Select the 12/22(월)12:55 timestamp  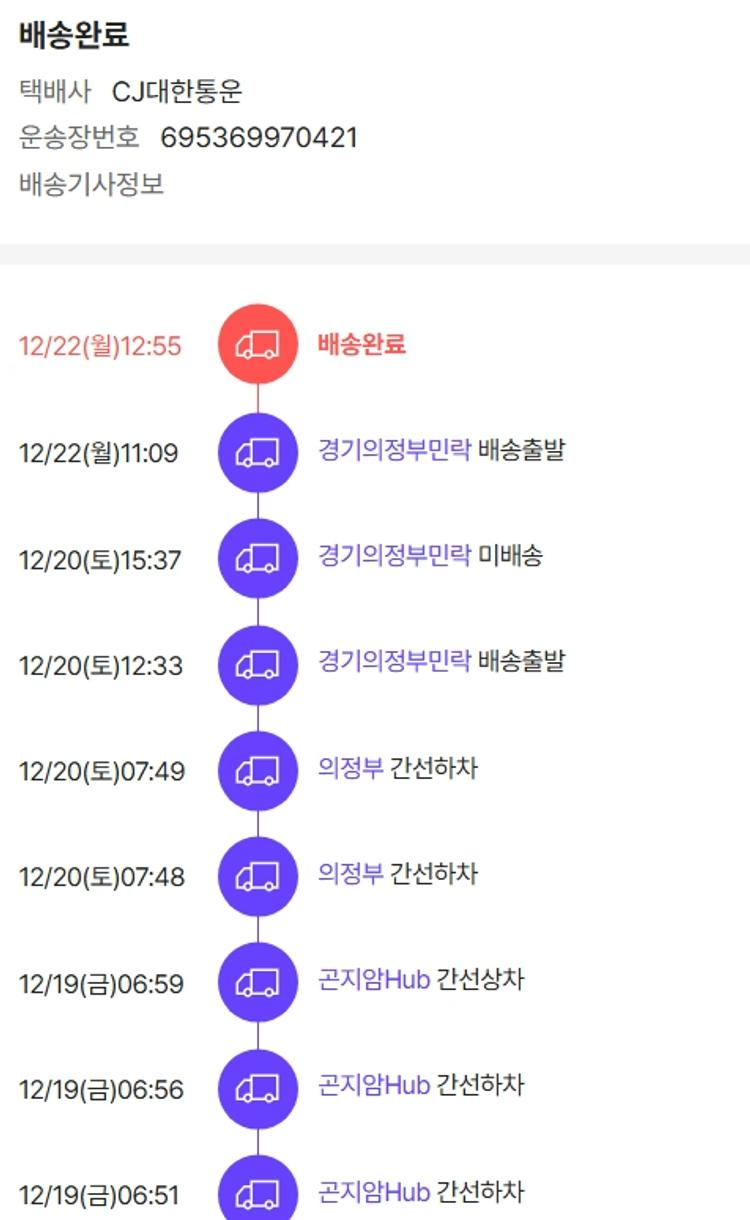coord(100,346)
